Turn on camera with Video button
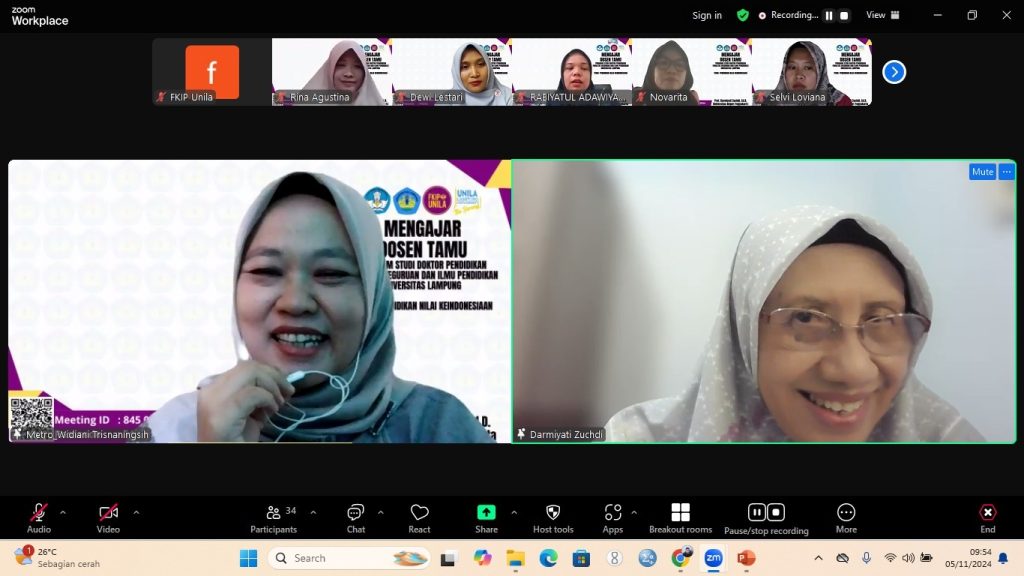The width and height of the screenshot is (1024, 576). pos(108,518)
